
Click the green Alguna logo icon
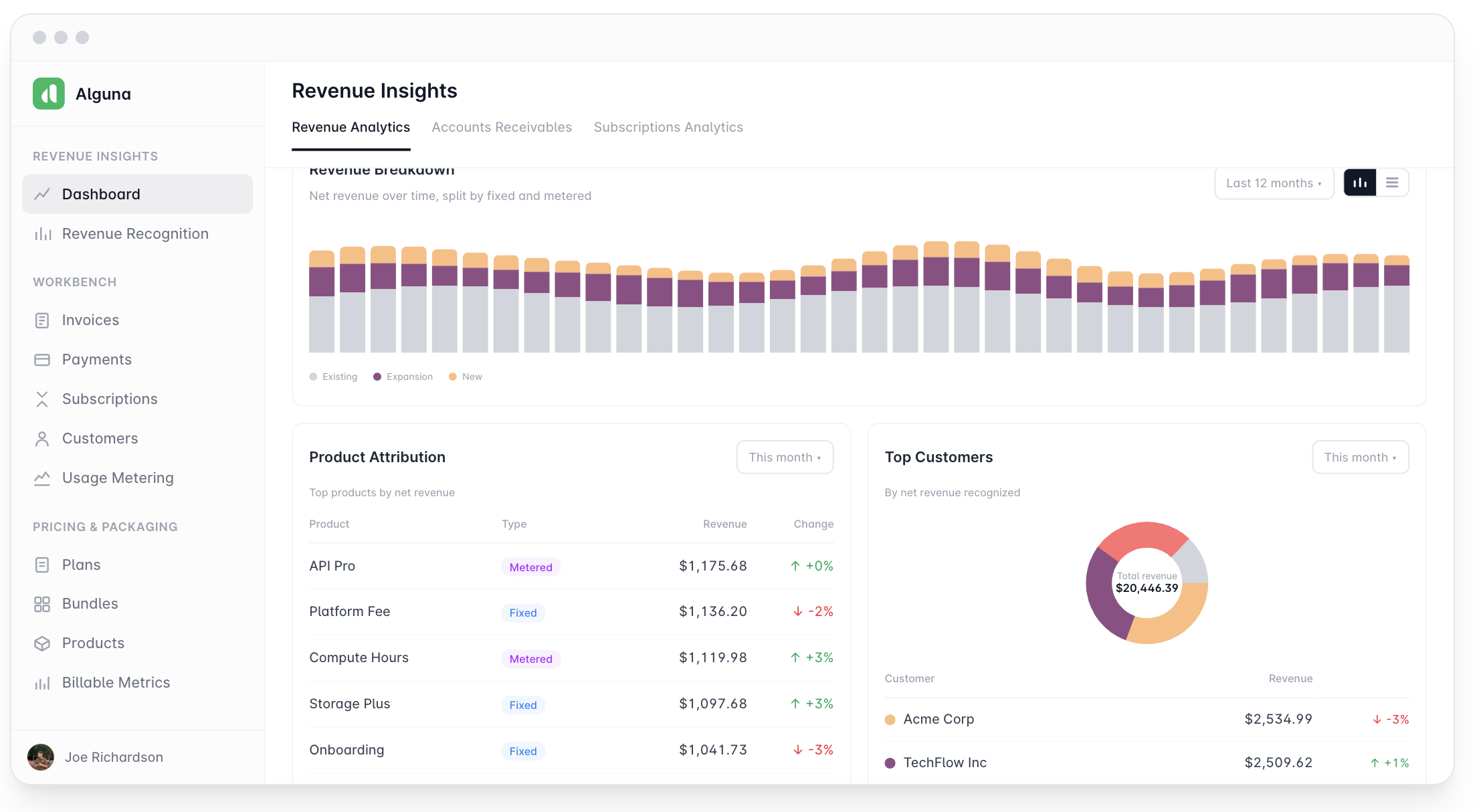pos(49,94)
